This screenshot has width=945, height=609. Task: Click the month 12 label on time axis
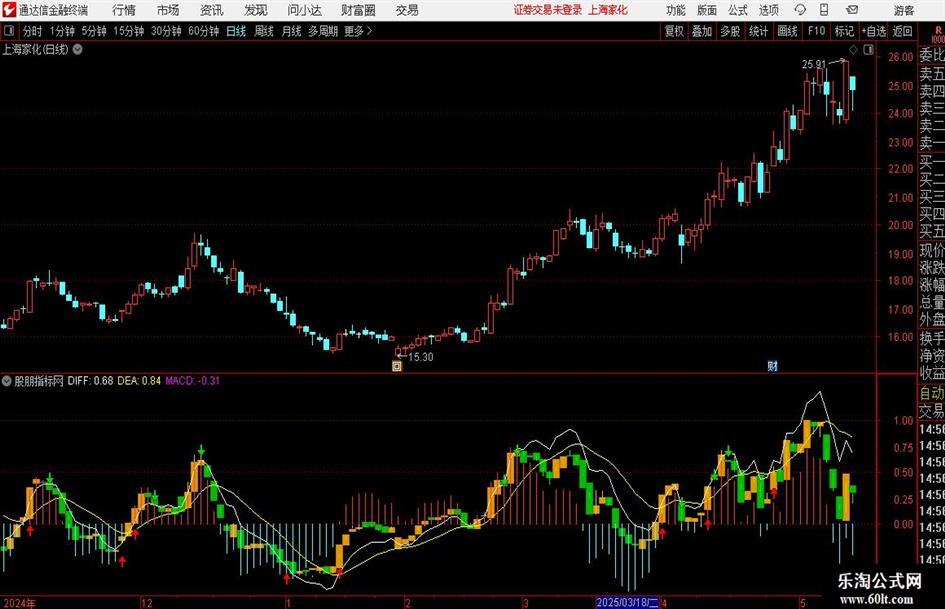click(147, 602)
